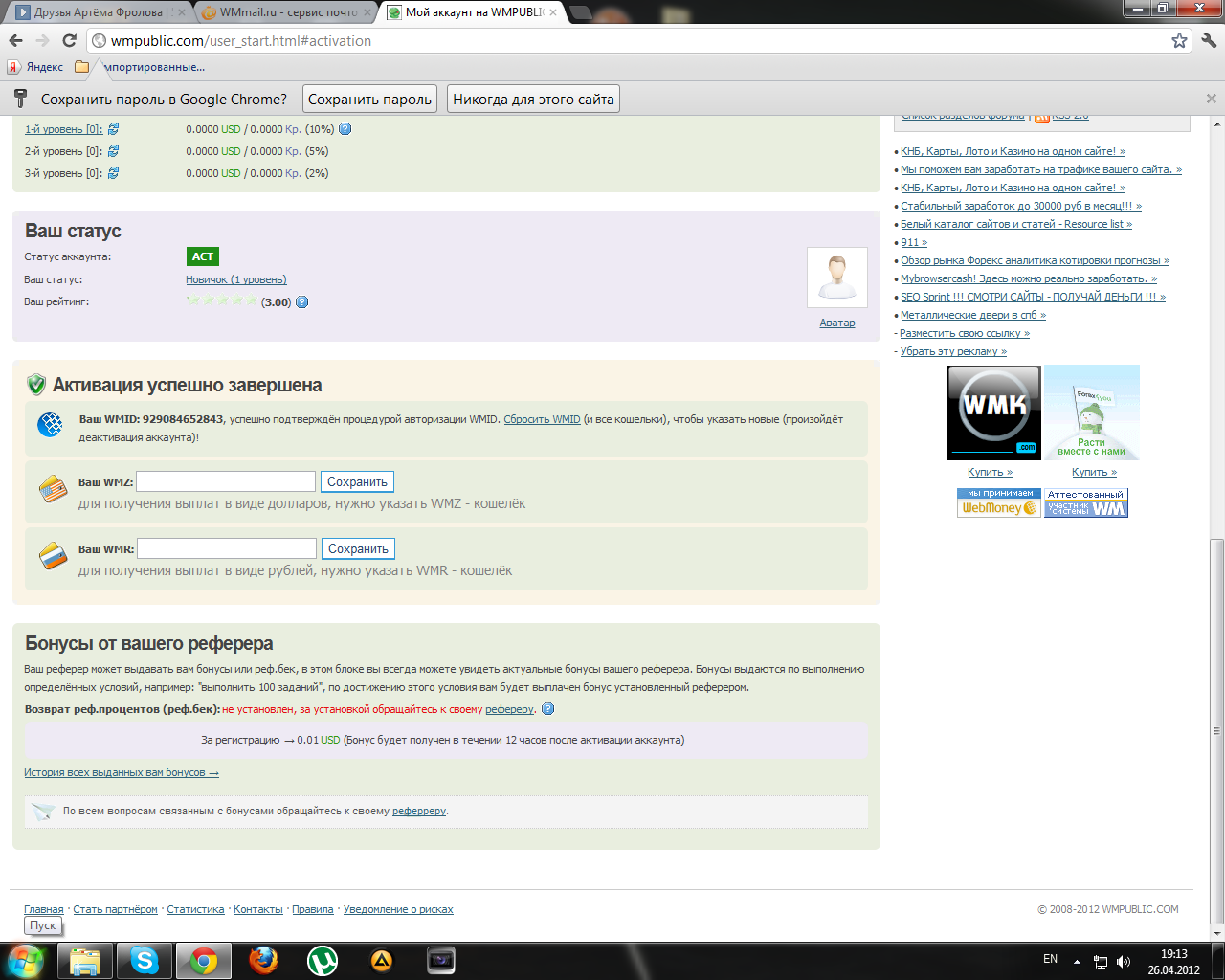
Task: Click the Сбросить WMID link
Action: coord(542,419)
